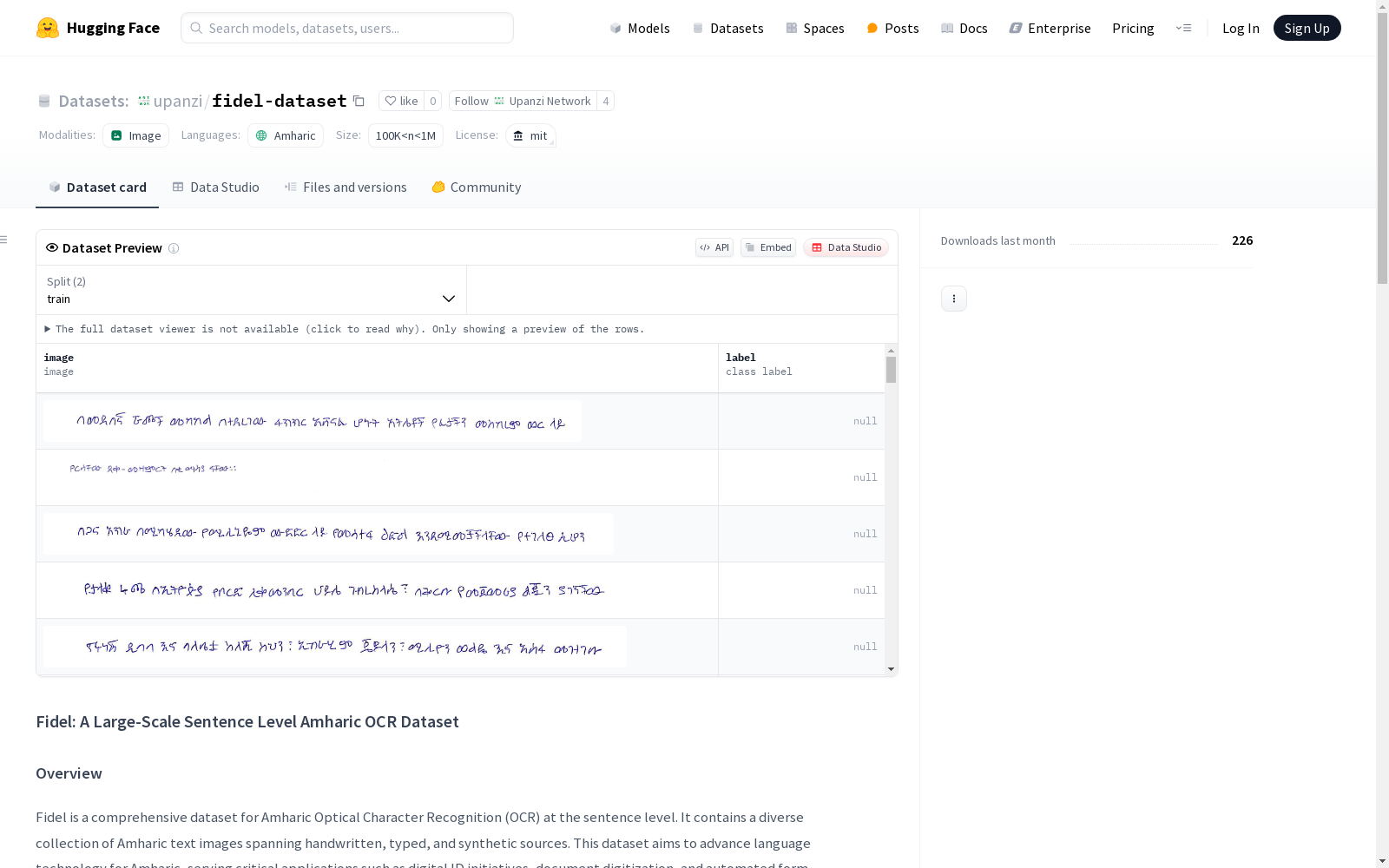Image resolution: width=1389 pixels, height=868 pixels.
Task: Click Log In
Action: click(x=1241, y=28)
